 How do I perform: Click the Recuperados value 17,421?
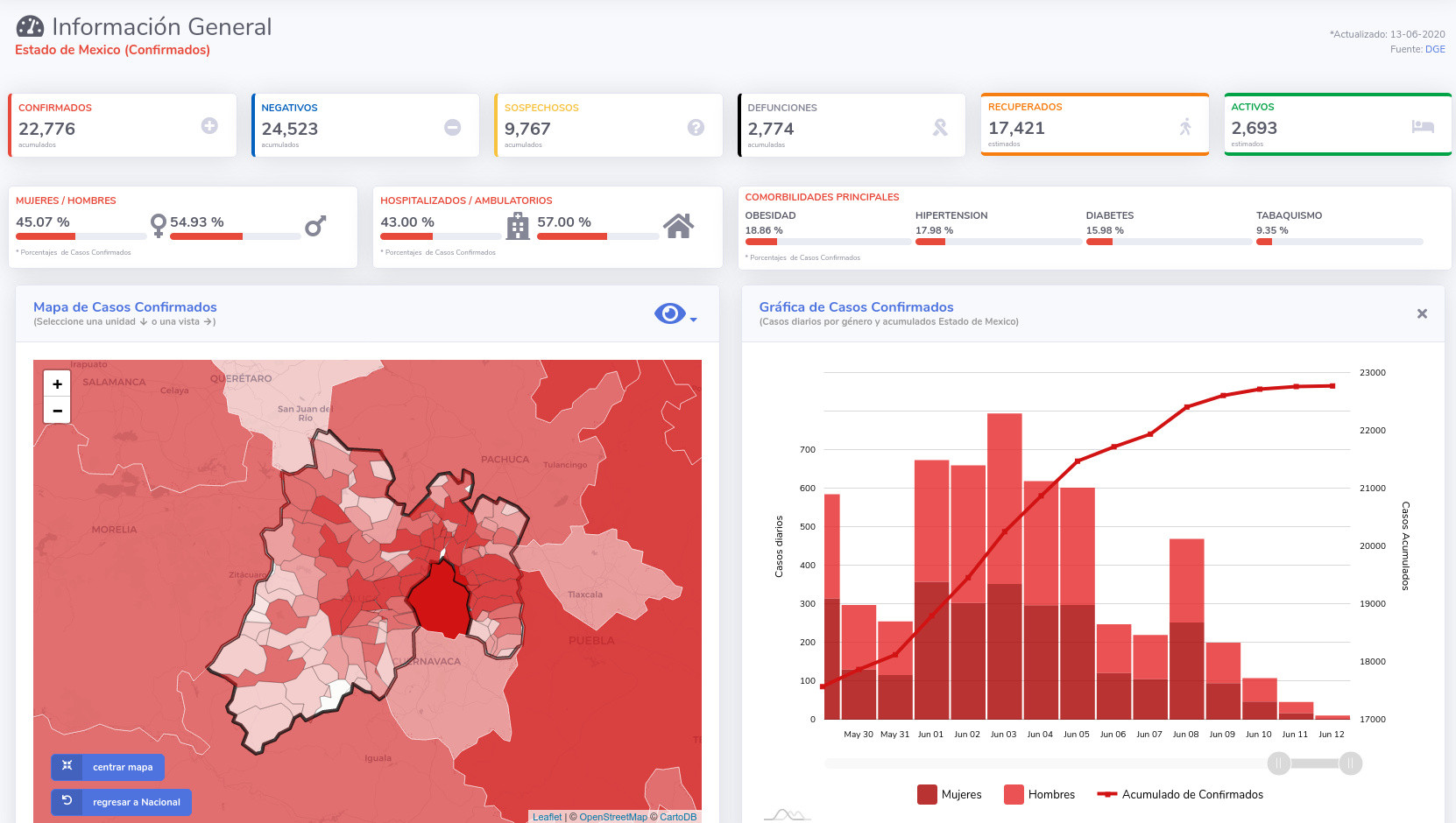[1016, 128]
